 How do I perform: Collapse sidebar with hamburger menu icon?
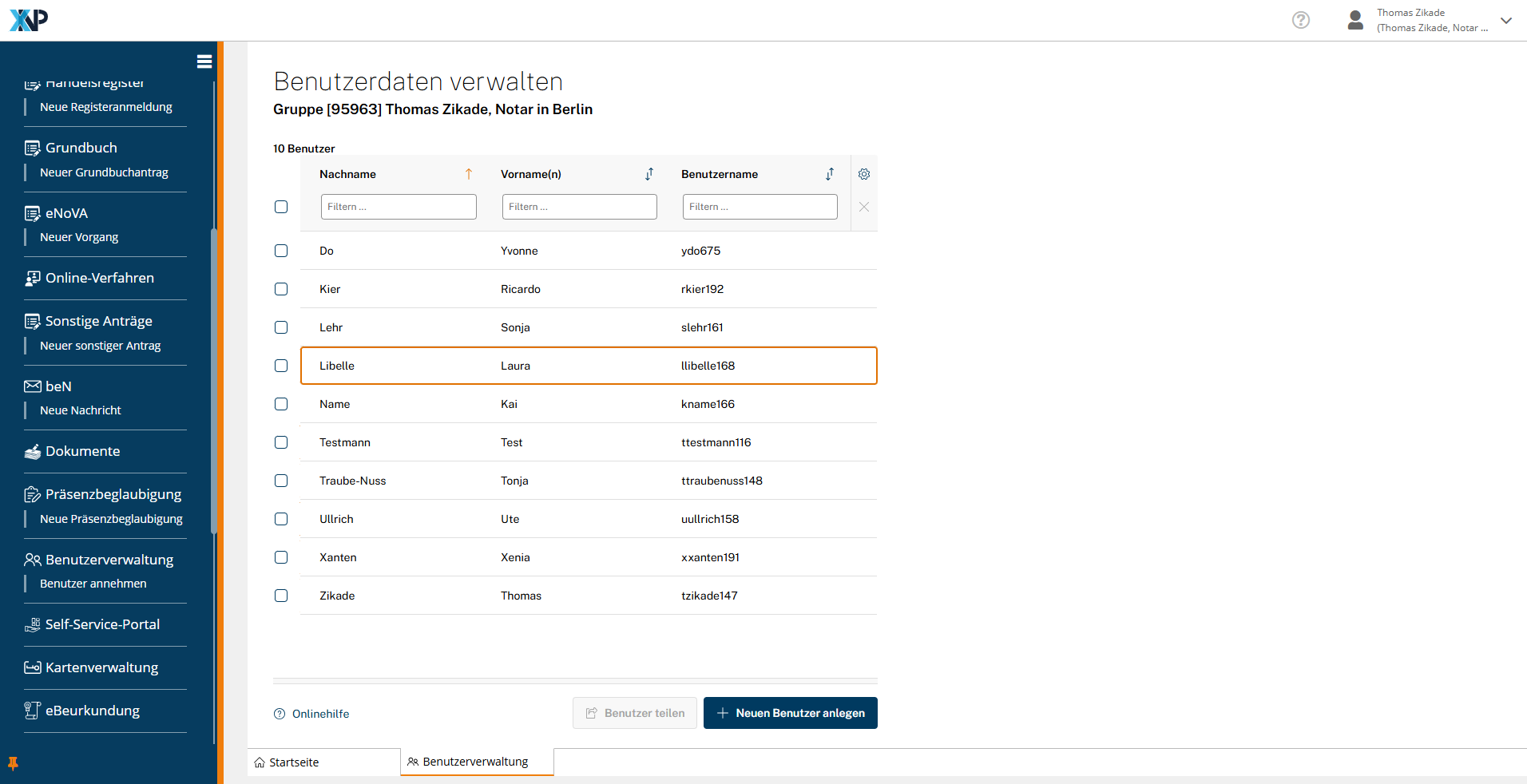[204, 61]
